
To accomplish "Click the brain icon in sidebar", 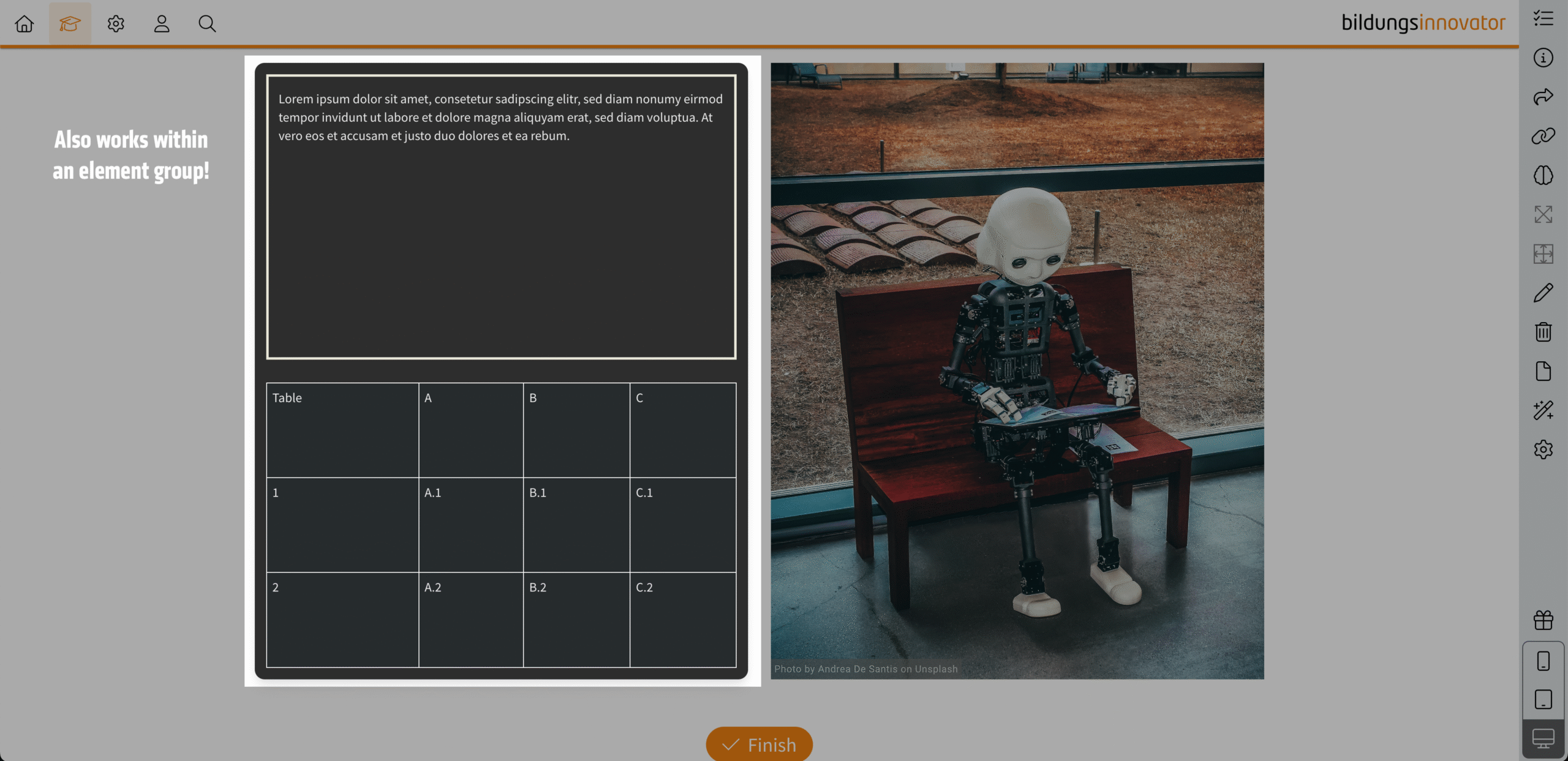I will (1543, 175).
